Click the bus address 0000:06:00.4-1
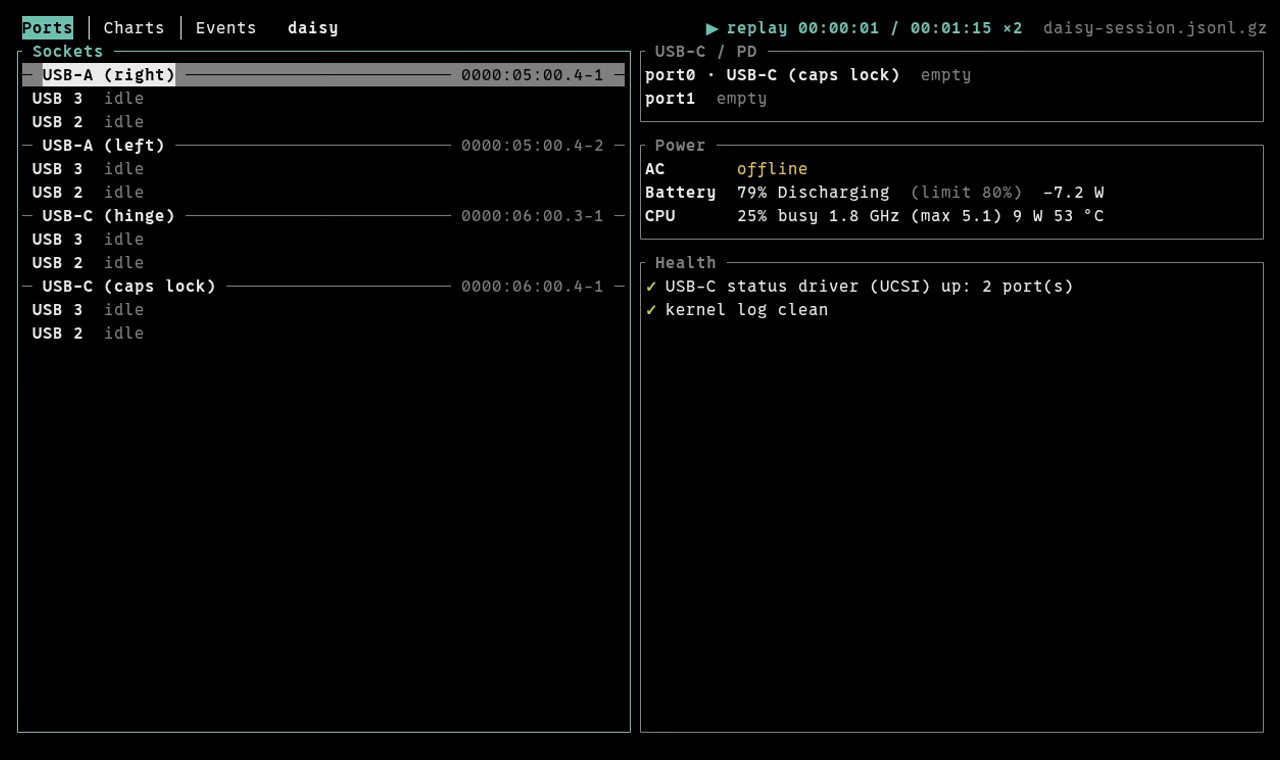 pos(533,286)
